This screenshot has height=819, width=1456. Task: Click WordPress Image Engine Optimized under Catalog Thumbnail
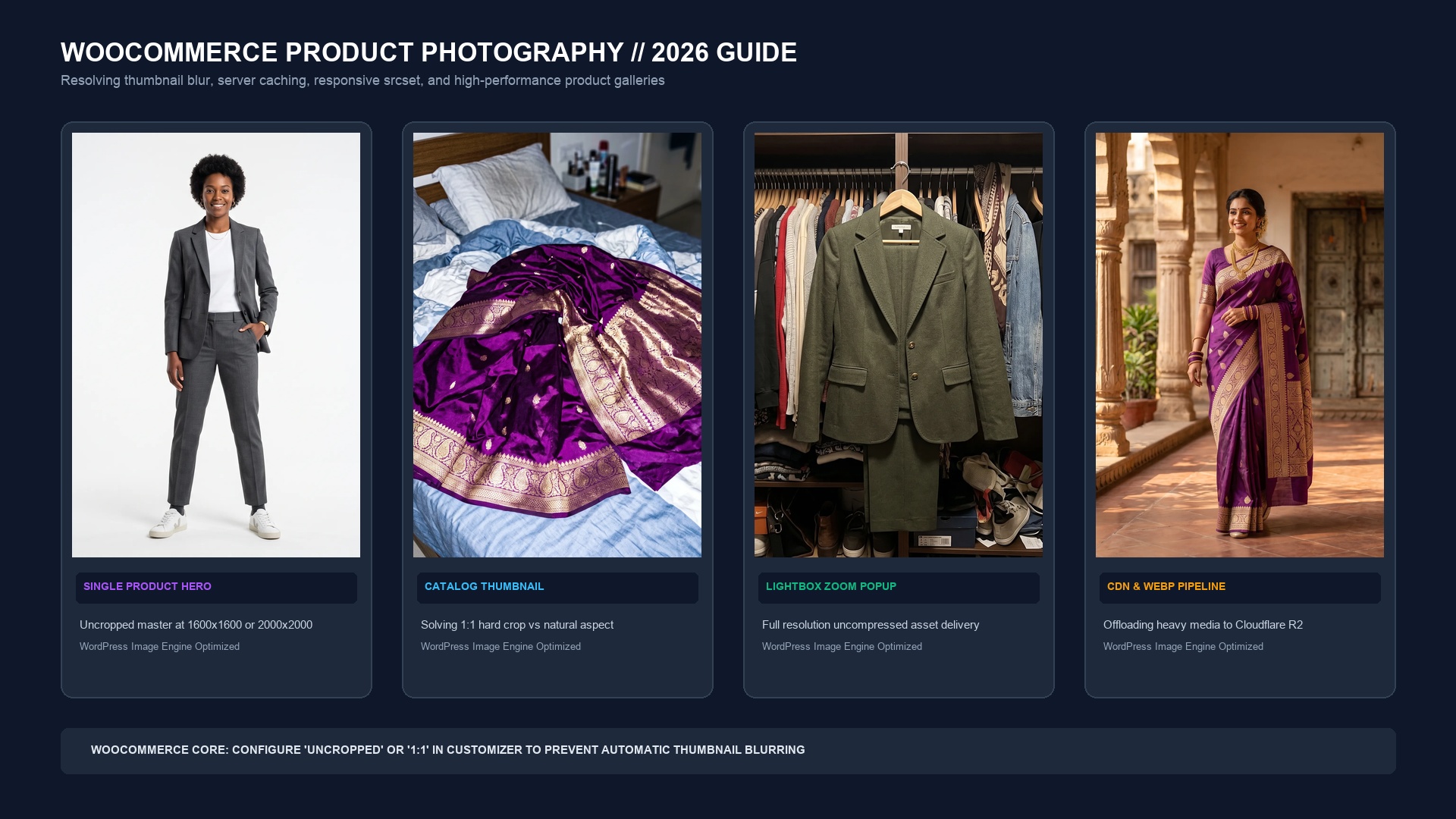[500, 647]
